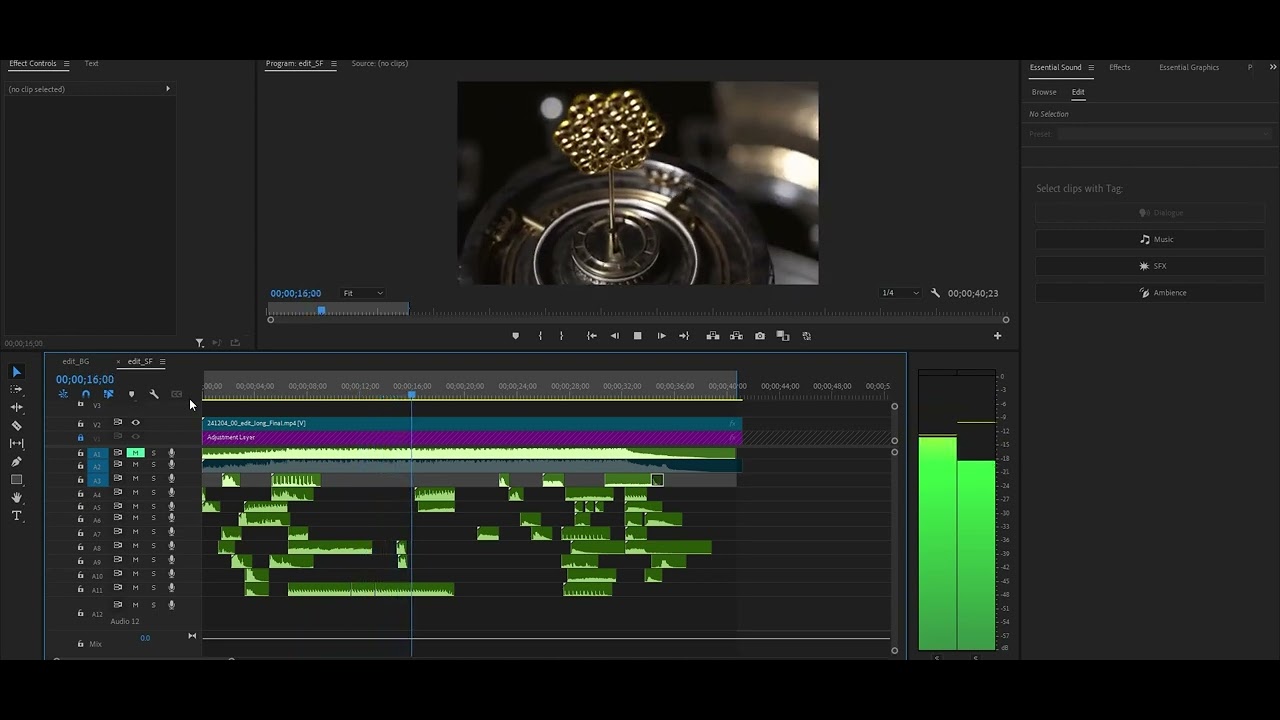
Task: Go to In point
Action: click(592, 336)
